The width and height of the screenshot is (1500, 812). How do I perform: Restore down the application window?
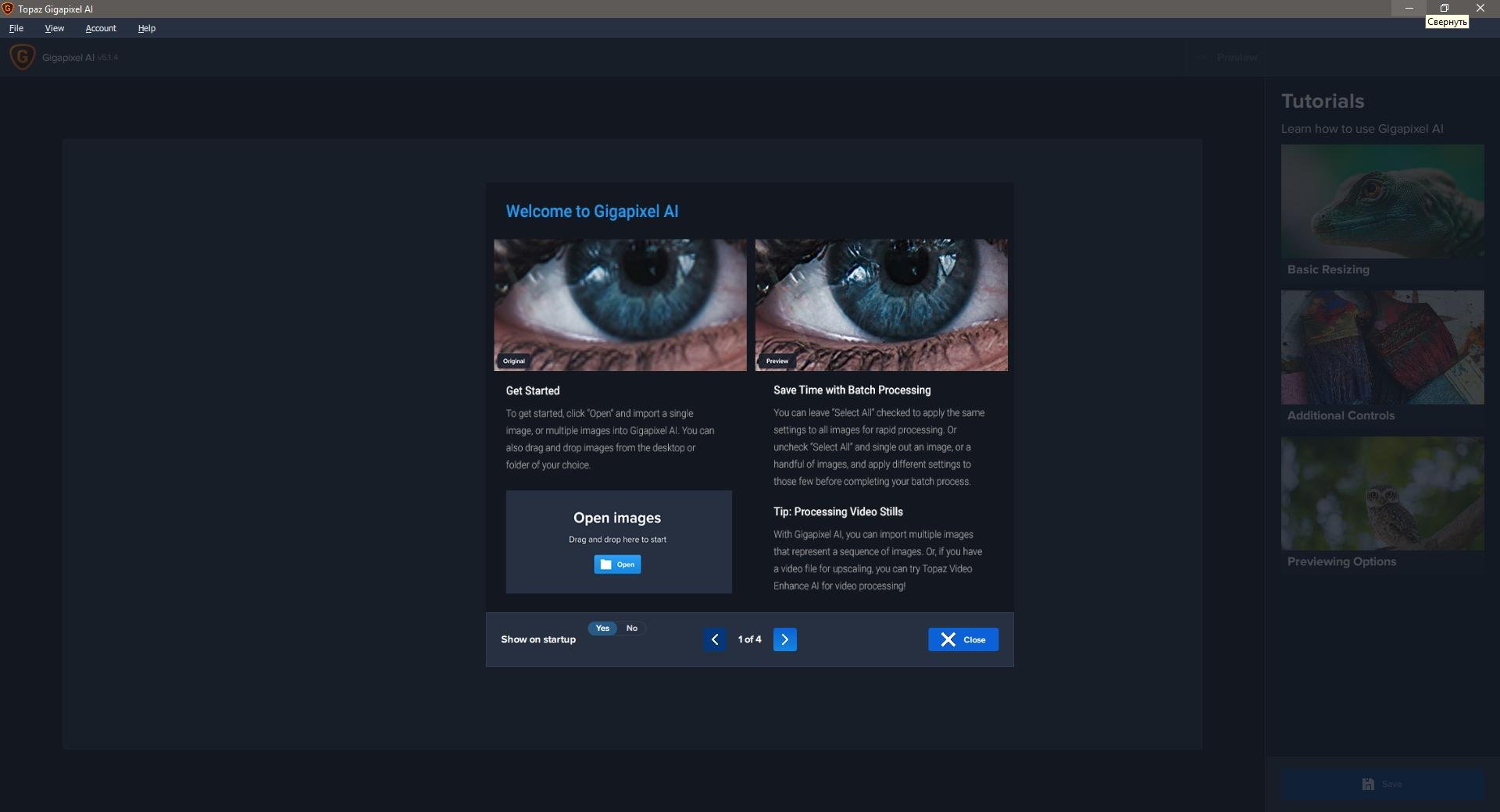[x=1444, y=8]
